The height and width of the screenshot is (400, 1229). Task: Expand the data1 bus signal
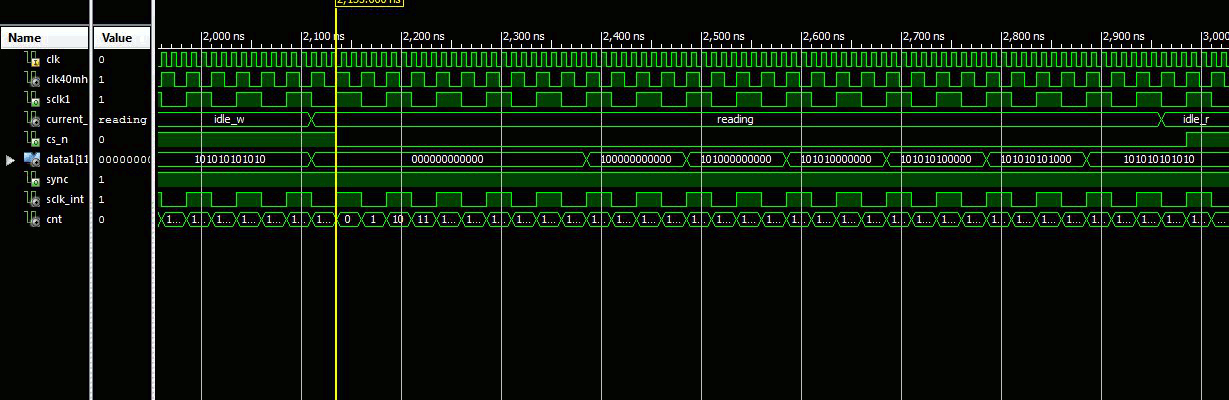pos(11,160)
